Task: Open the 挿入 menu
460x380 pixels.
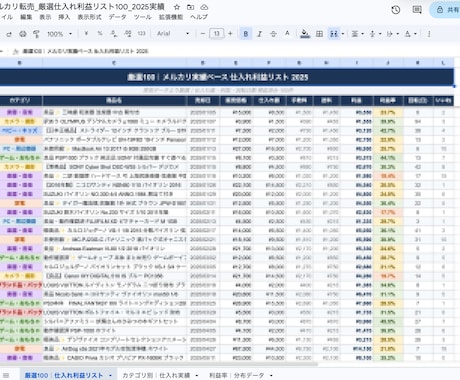Action: tap(64, 17)
